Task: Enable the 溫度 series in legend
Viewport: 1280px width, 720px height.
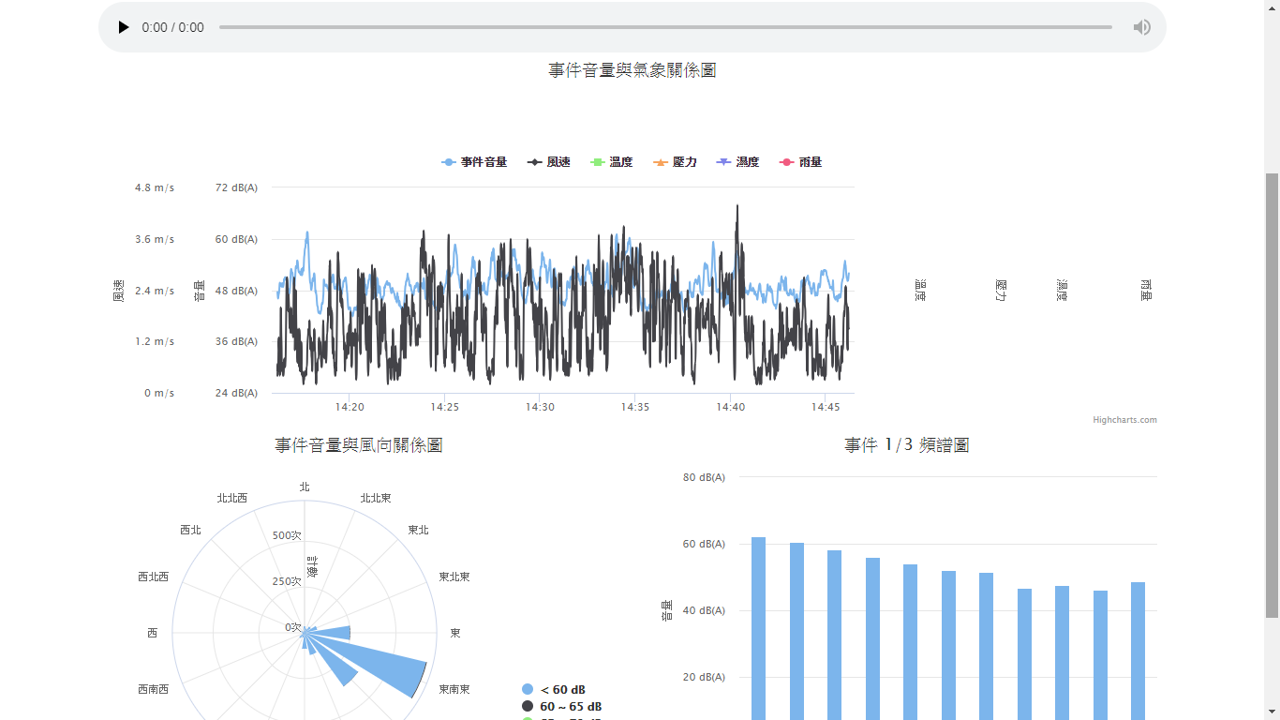Action: point(612,162)
